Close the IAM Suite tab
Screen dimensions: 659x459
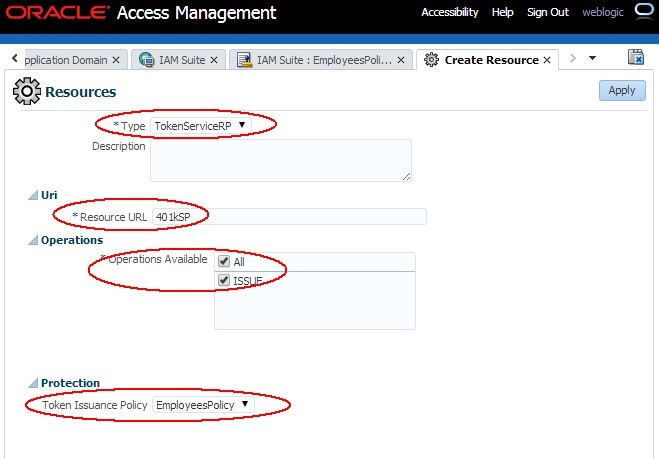pyautogui.click(x=214, y=60)
